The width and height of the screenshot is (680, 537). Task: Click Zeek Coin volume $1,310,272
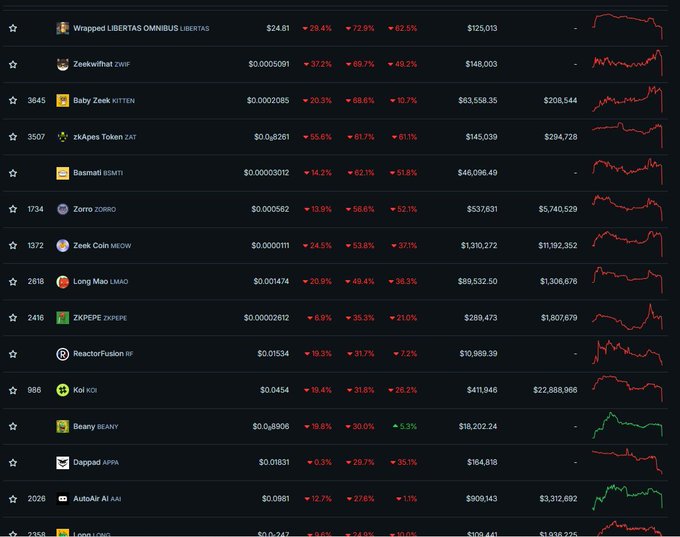coord(479,246)
